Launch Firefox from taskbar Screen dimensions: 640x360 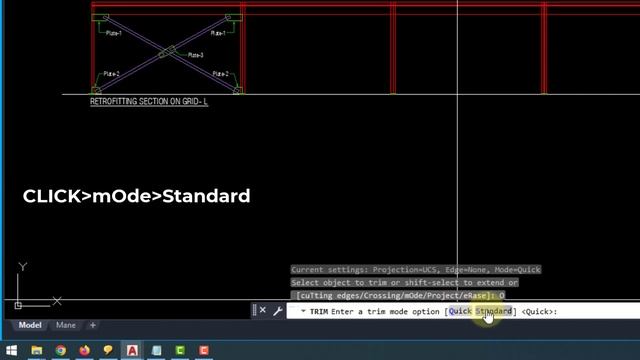point(84,350)
